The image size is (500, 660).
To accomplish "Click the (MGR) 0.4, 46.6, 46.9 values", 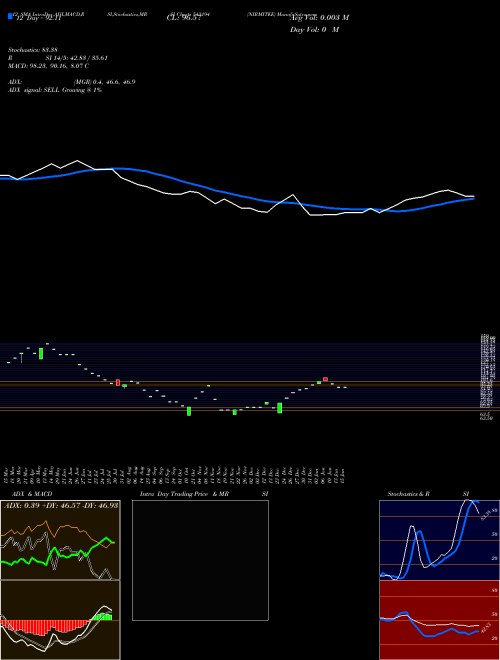I will (x=104, y=82).
